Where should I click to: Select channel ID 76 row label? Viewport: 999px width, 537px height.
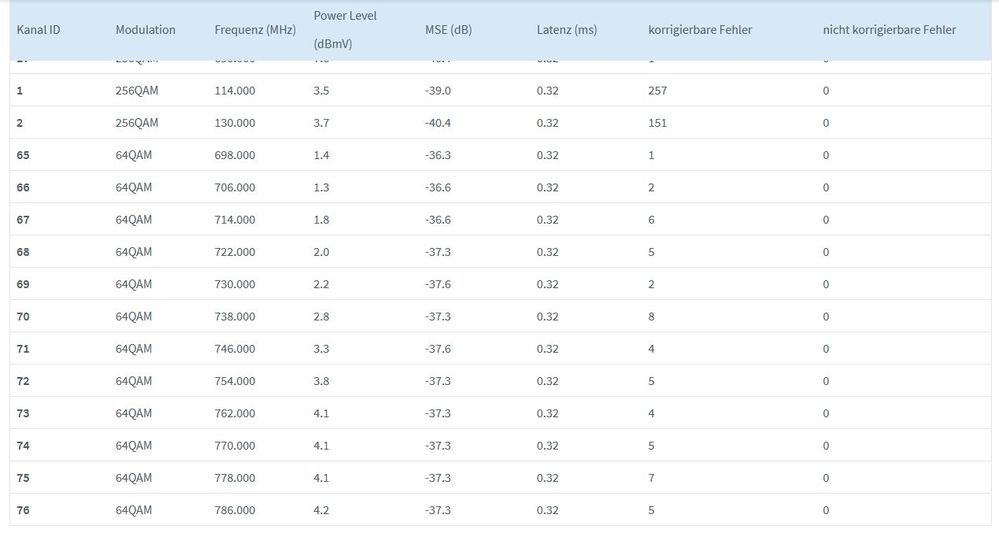[23, 510]
